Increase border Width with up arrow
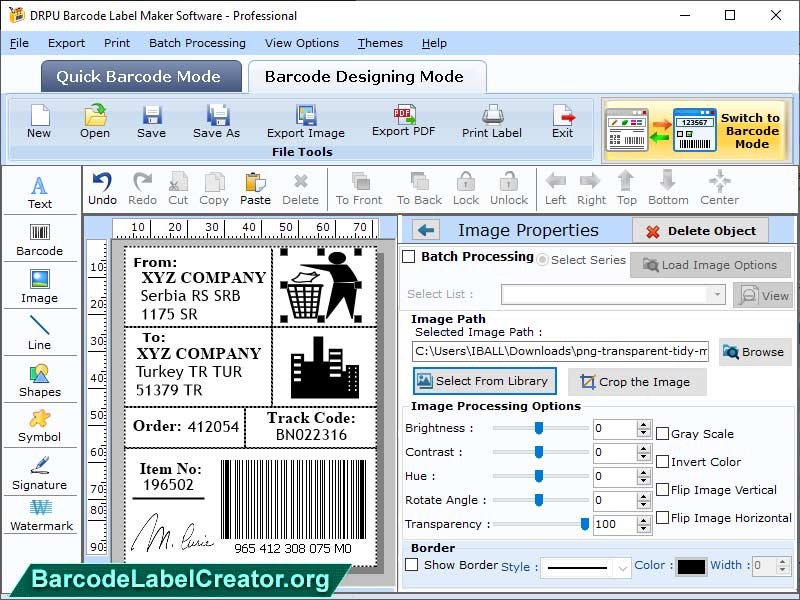 tap(783, 561)
